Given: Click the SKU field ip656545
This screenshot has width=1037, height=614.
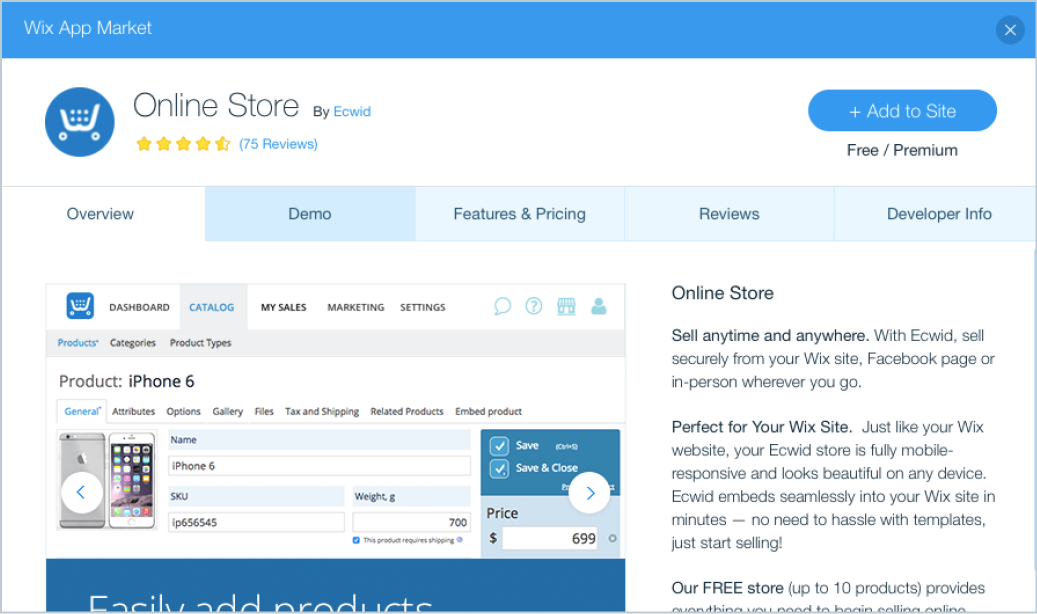Looking at the screenshot, I should [x=257, y=522].
